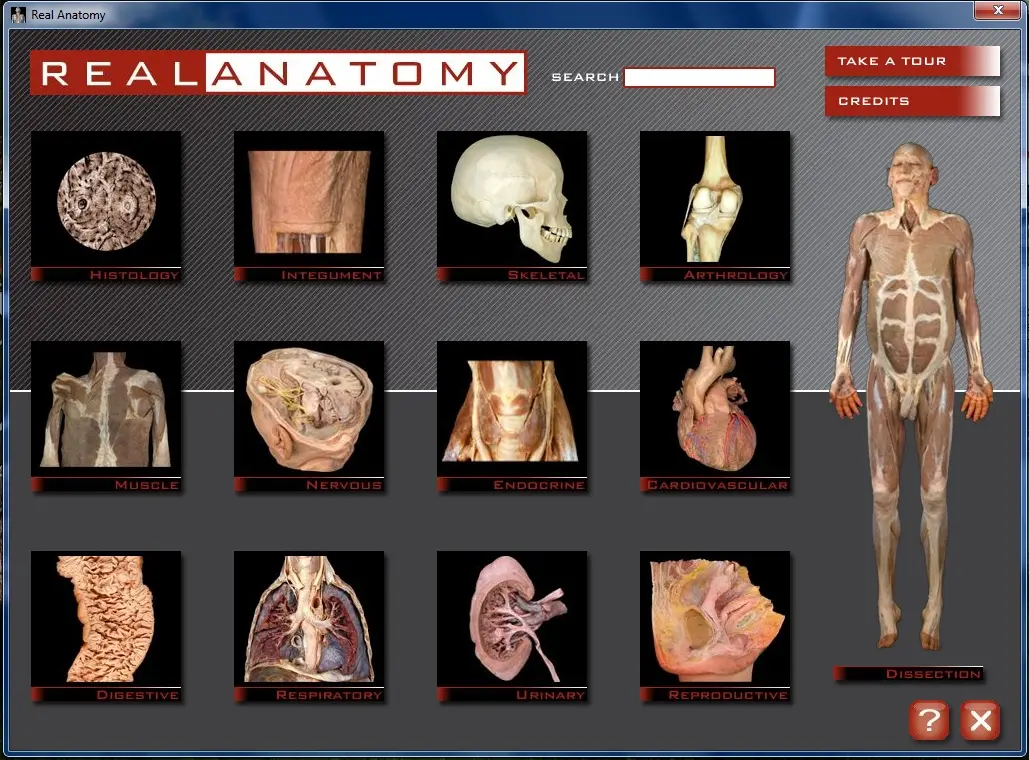The image size is (1029, 760).
Task: Open the Integument skin specimen tile
Action: pyautogui.click(x=309, y=206)
